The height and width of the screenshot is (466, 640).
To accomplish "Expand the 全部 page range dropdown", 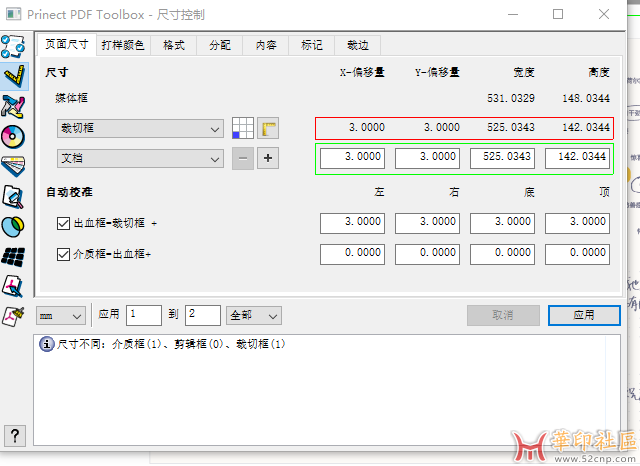I will point(254,315).
